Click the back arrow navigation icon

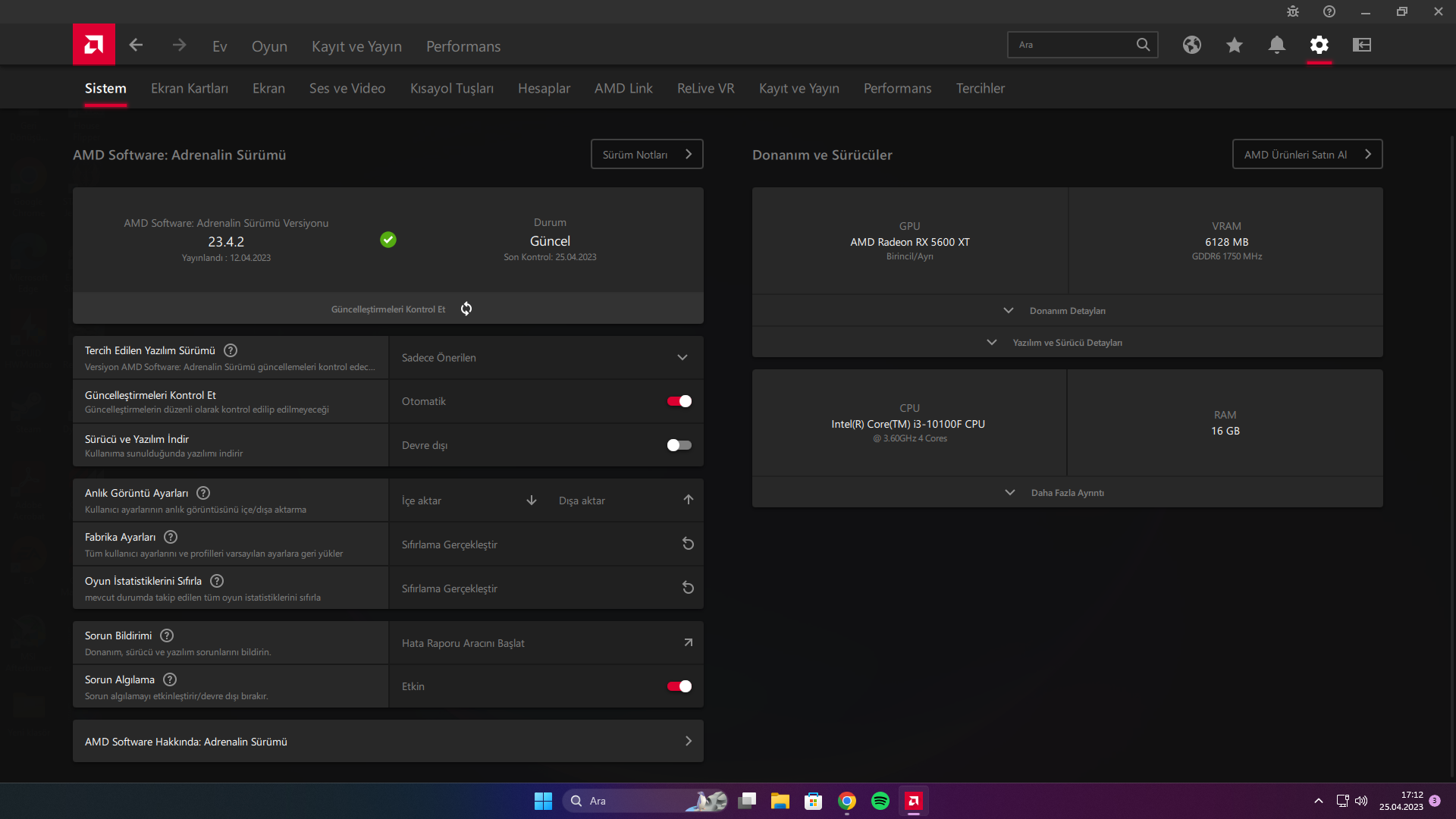[136, 45]
